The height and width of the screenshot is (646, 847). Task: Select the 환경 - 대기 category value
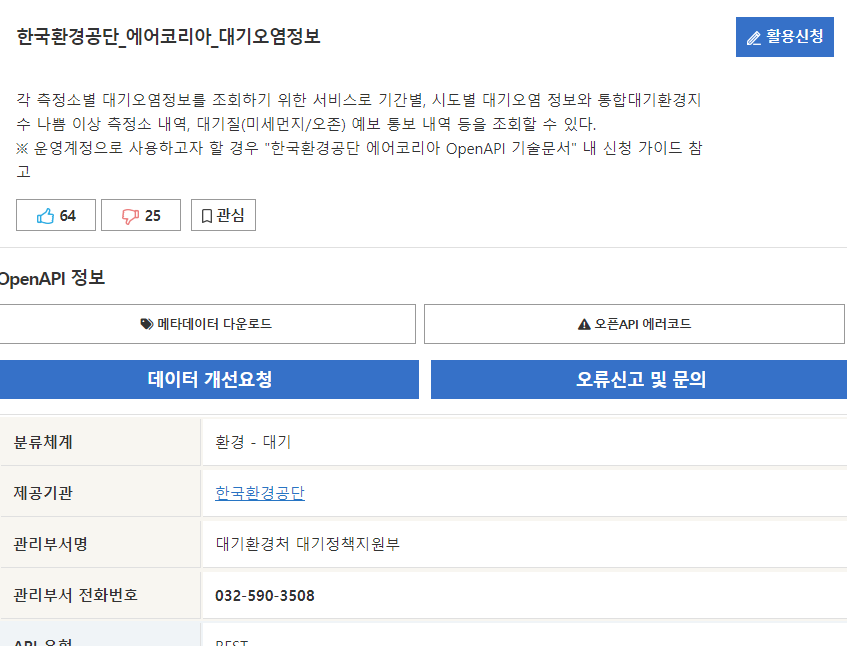coord(253,442)
